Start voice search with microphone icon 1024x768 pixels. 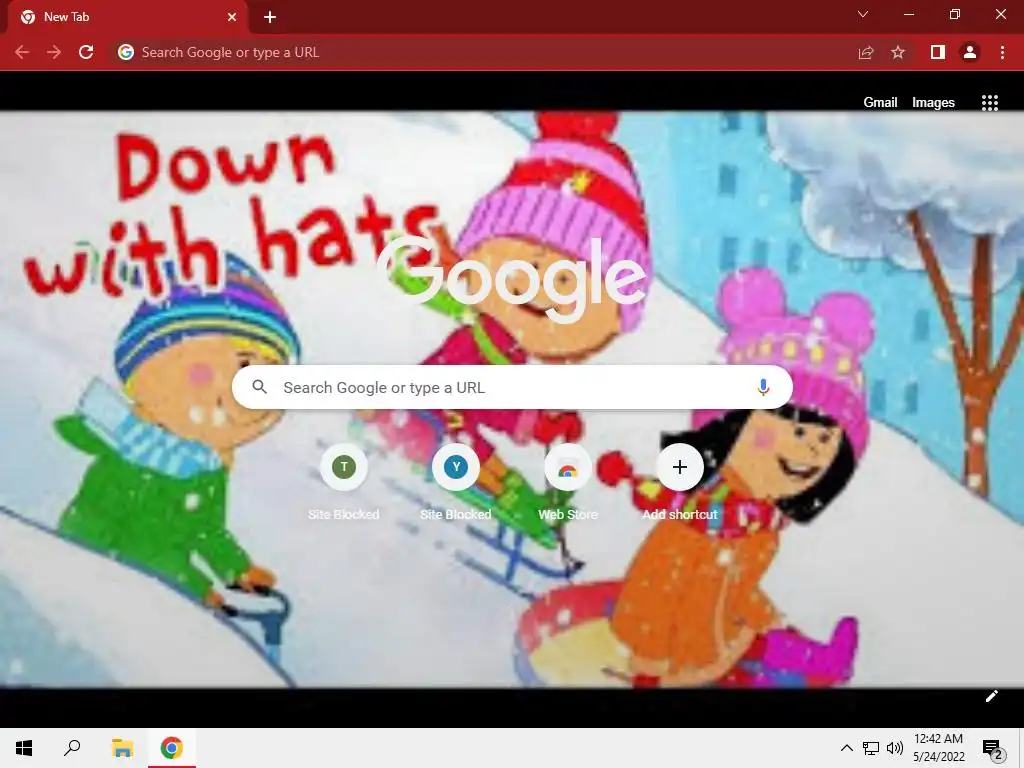click(763, 387)
